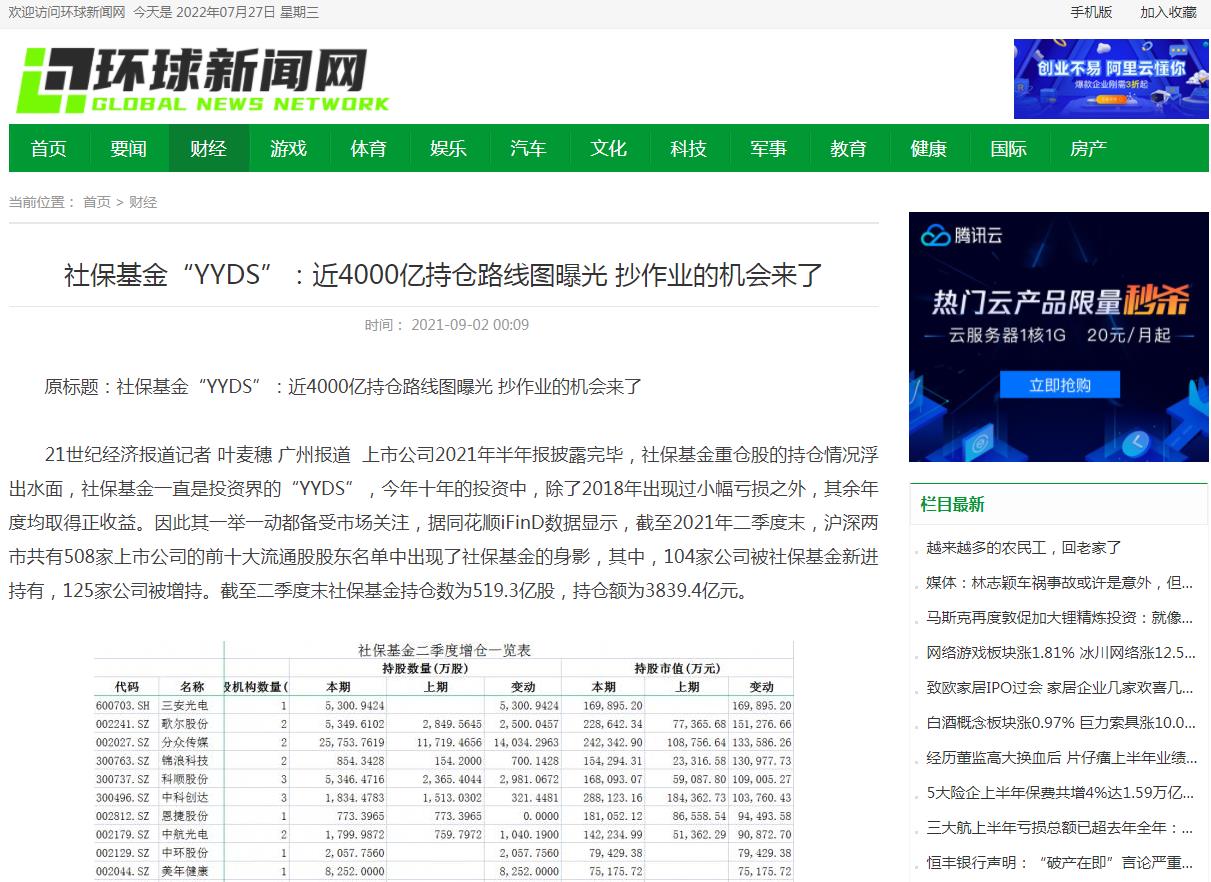Click the 栏目最新 sidebar heading

[x=952, y=504]
